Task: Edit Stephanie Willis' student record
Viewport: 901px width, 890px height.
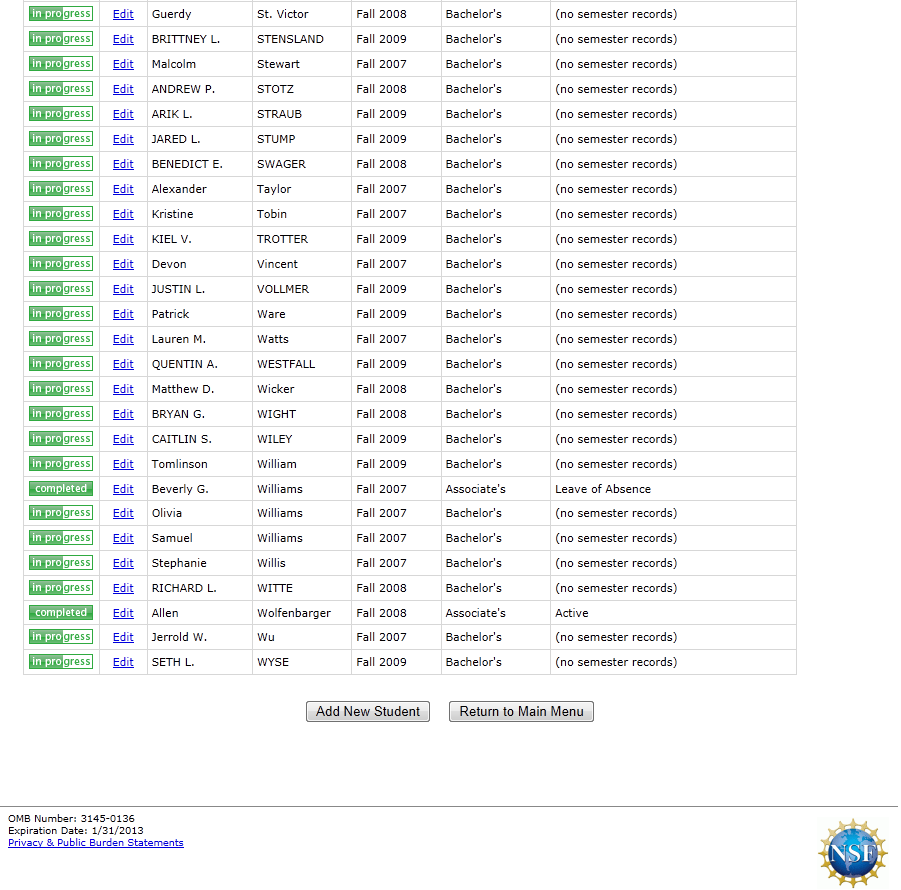Action: tap(123, 563)
